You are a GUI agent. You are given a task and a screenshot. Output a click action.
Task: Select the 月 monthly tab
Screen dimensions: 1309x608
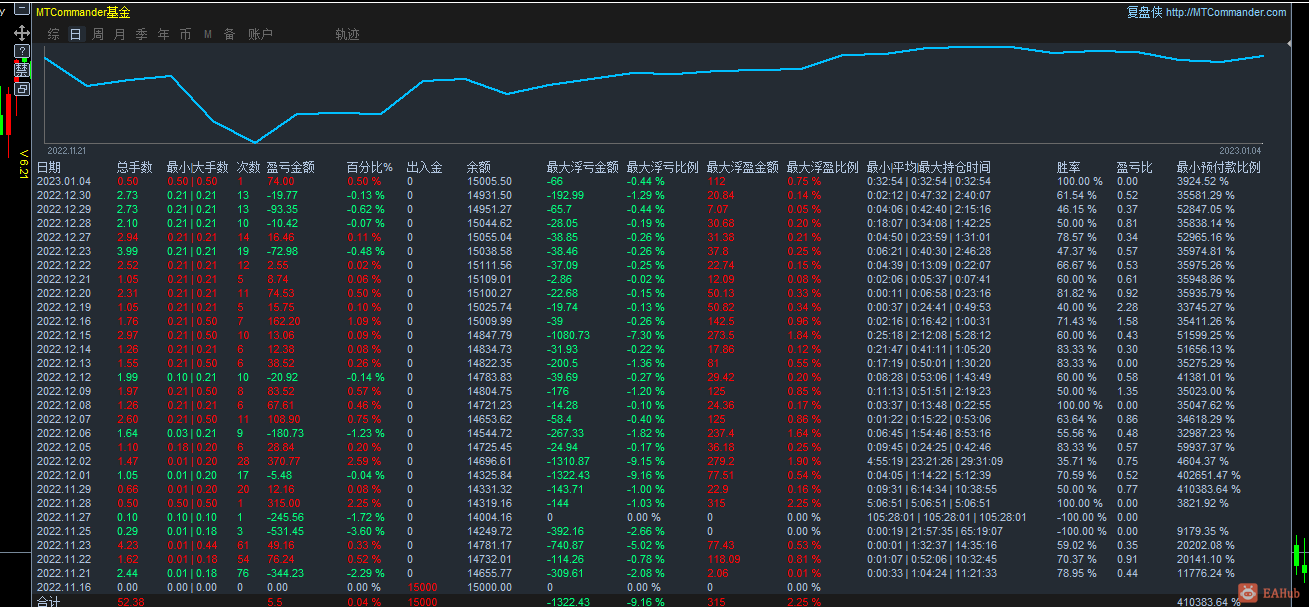120,34
